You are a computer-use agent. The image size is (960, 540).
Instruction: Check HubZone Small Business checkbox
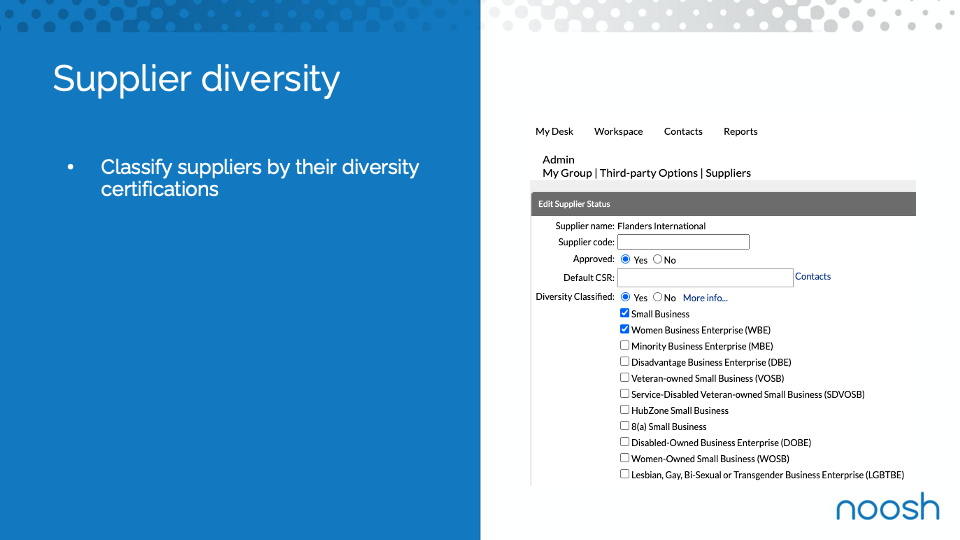624,410
